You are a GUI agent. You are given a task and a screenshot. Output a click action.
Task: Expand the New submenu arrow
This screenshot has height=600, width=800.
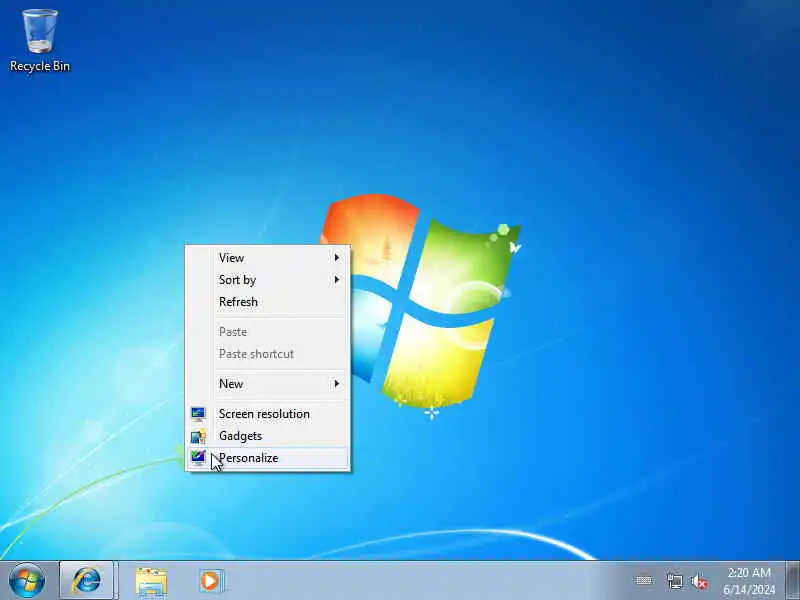337,384
